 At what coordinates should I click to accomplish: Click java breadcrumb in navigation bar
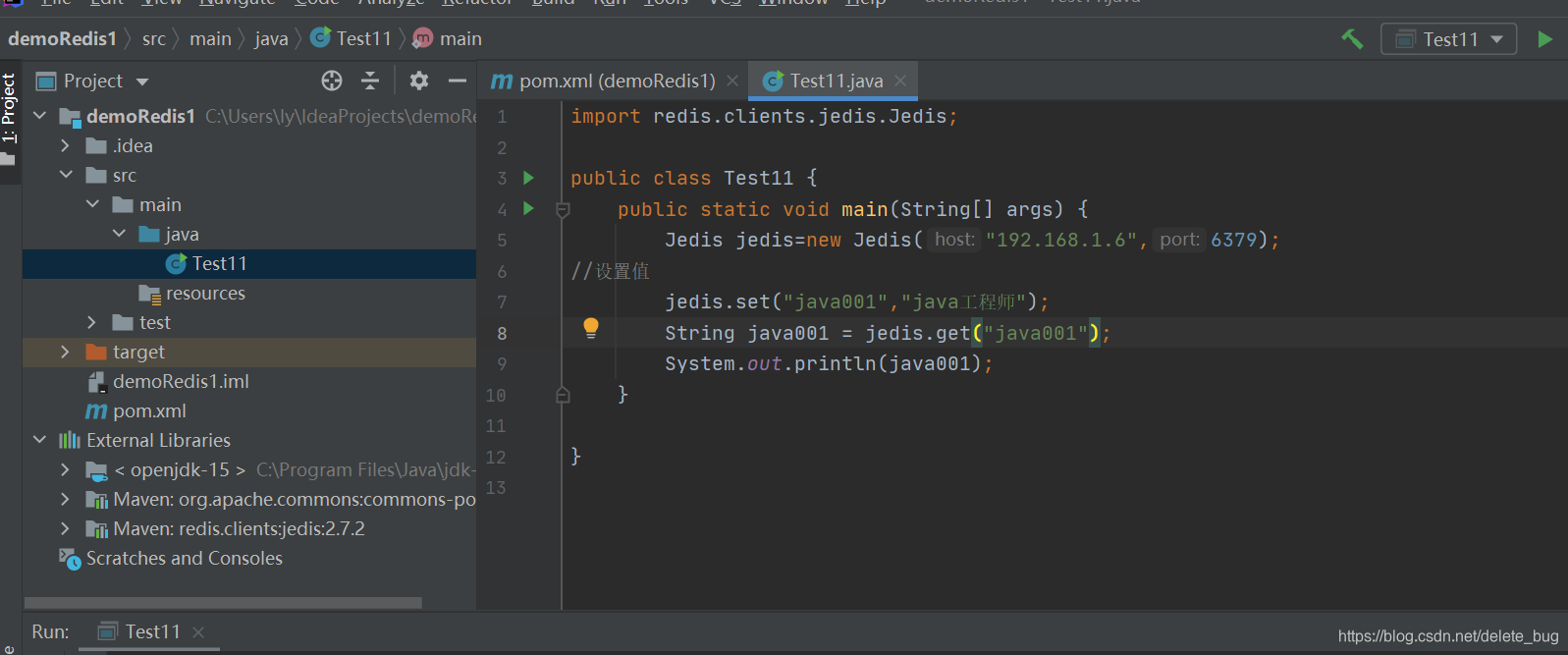pos(272,38)
